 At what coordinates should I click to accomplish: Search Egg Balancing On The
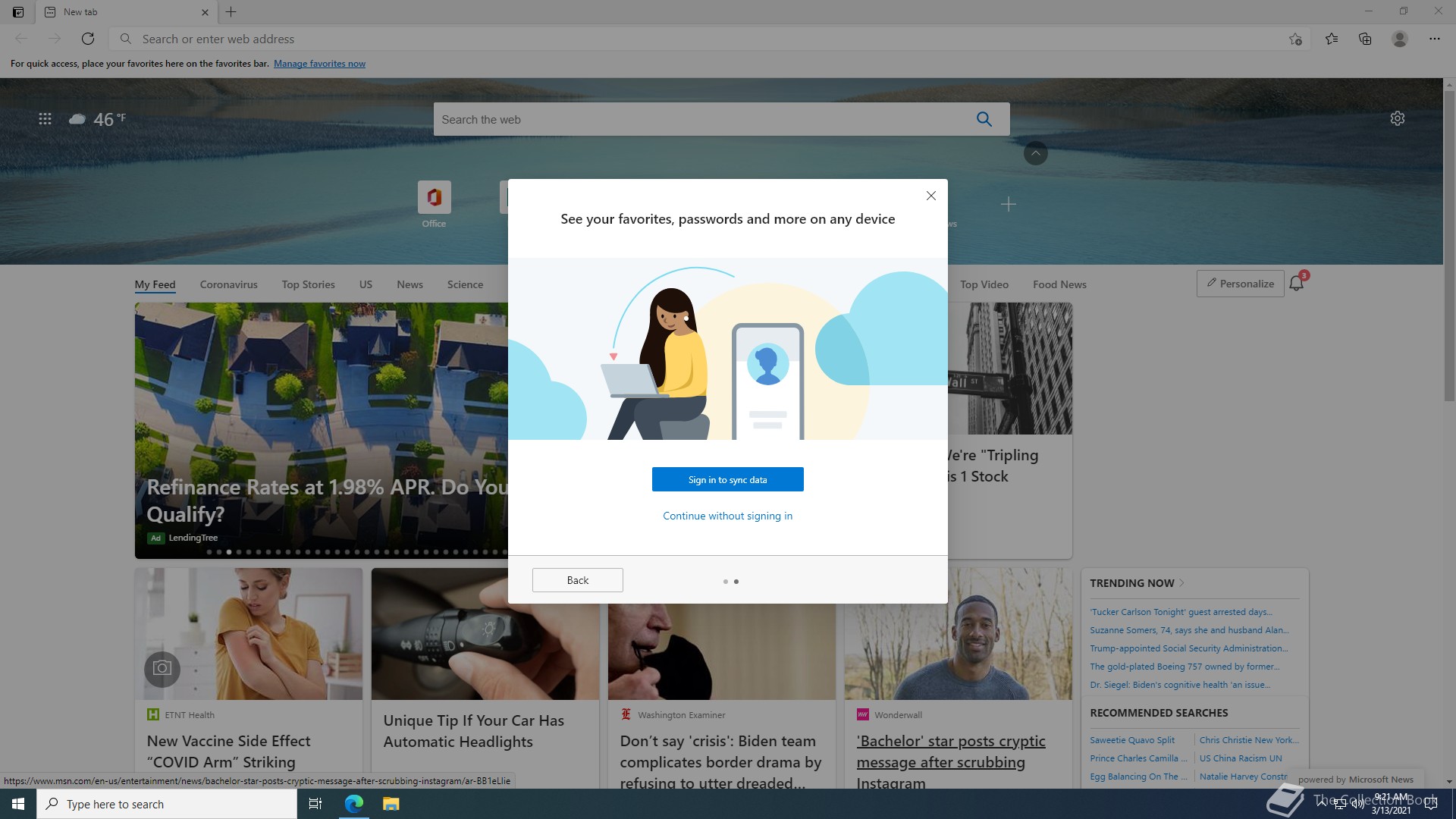tap(1138, 777)
